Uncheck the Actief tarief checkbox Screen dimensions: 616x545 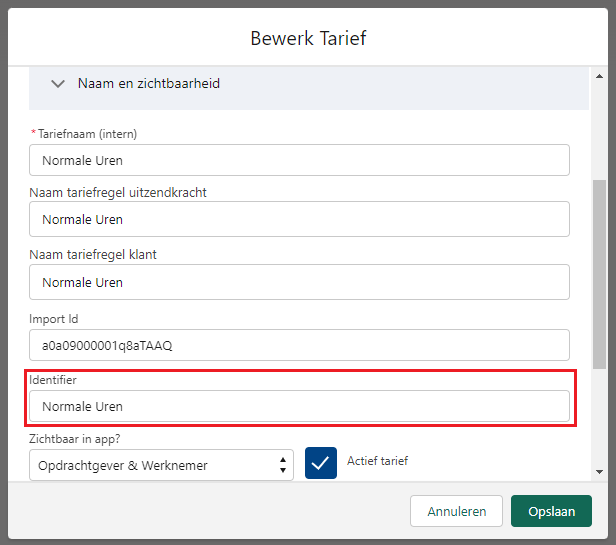click(x=321, y=463)
